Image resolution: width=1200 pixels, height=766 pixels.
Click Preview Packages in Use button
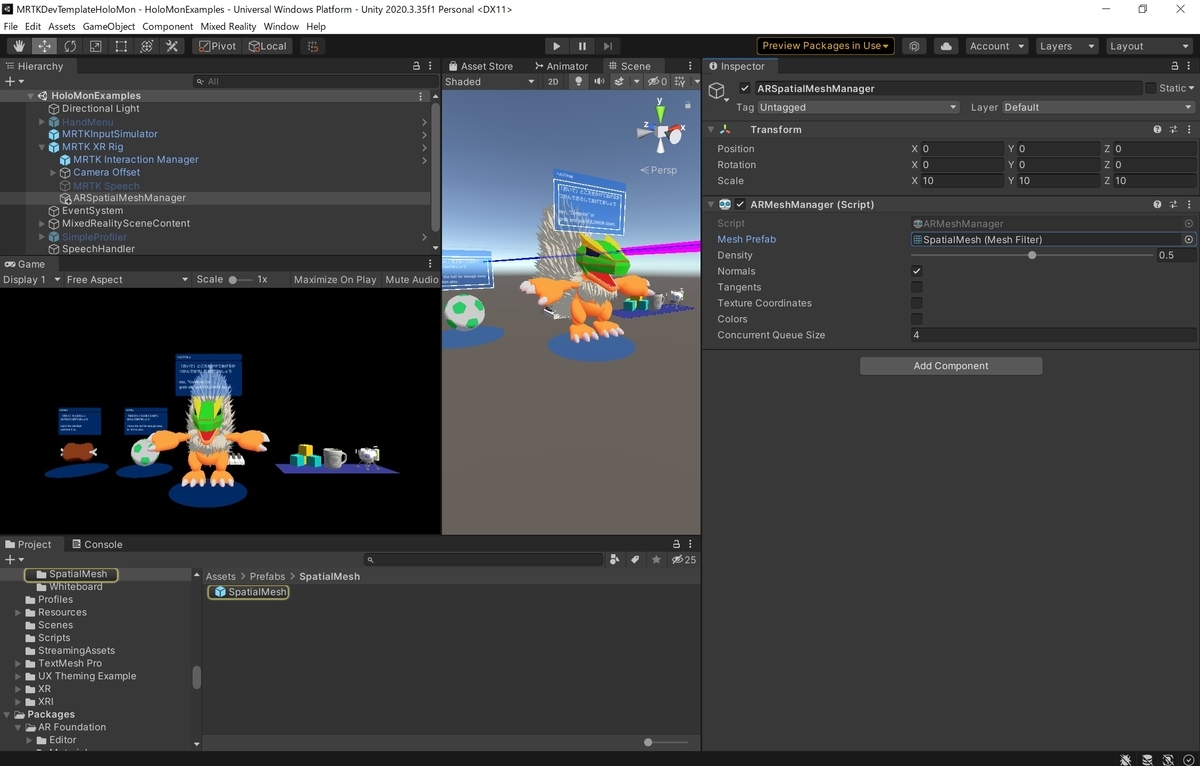(x=825, y=46)
